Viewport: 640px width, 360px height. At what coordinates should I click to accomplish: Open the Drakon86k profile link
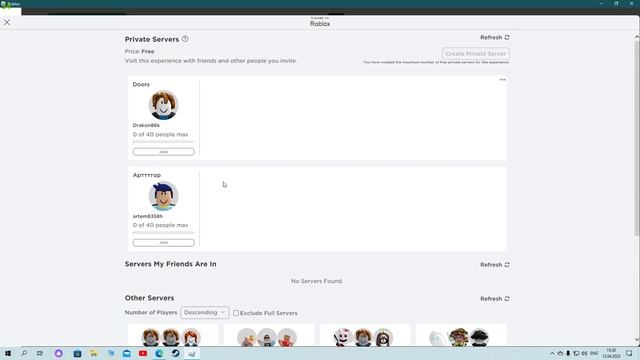tap(146, 125)
